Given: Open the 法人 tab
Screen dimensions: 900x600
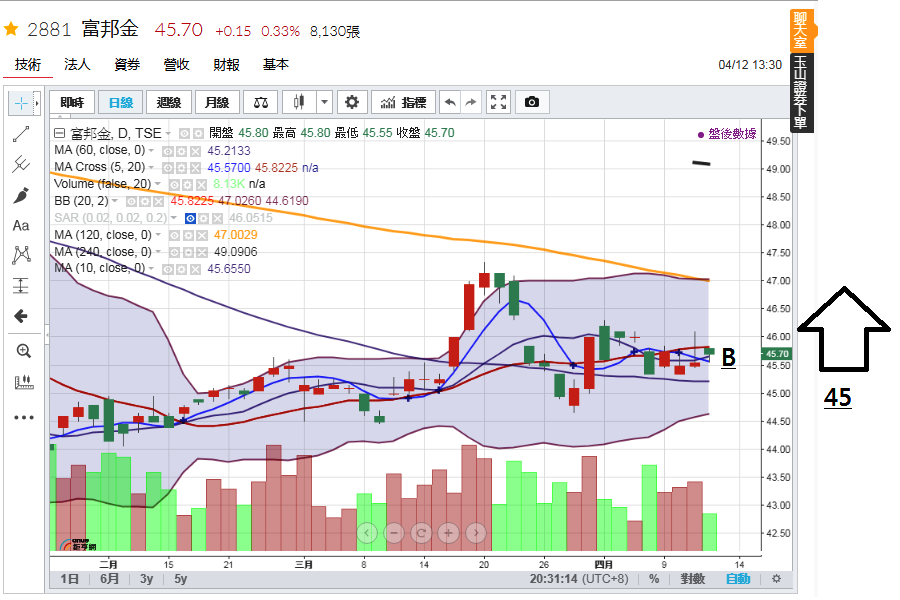Looking at the screenshot, I should click(x=77, y=65).
